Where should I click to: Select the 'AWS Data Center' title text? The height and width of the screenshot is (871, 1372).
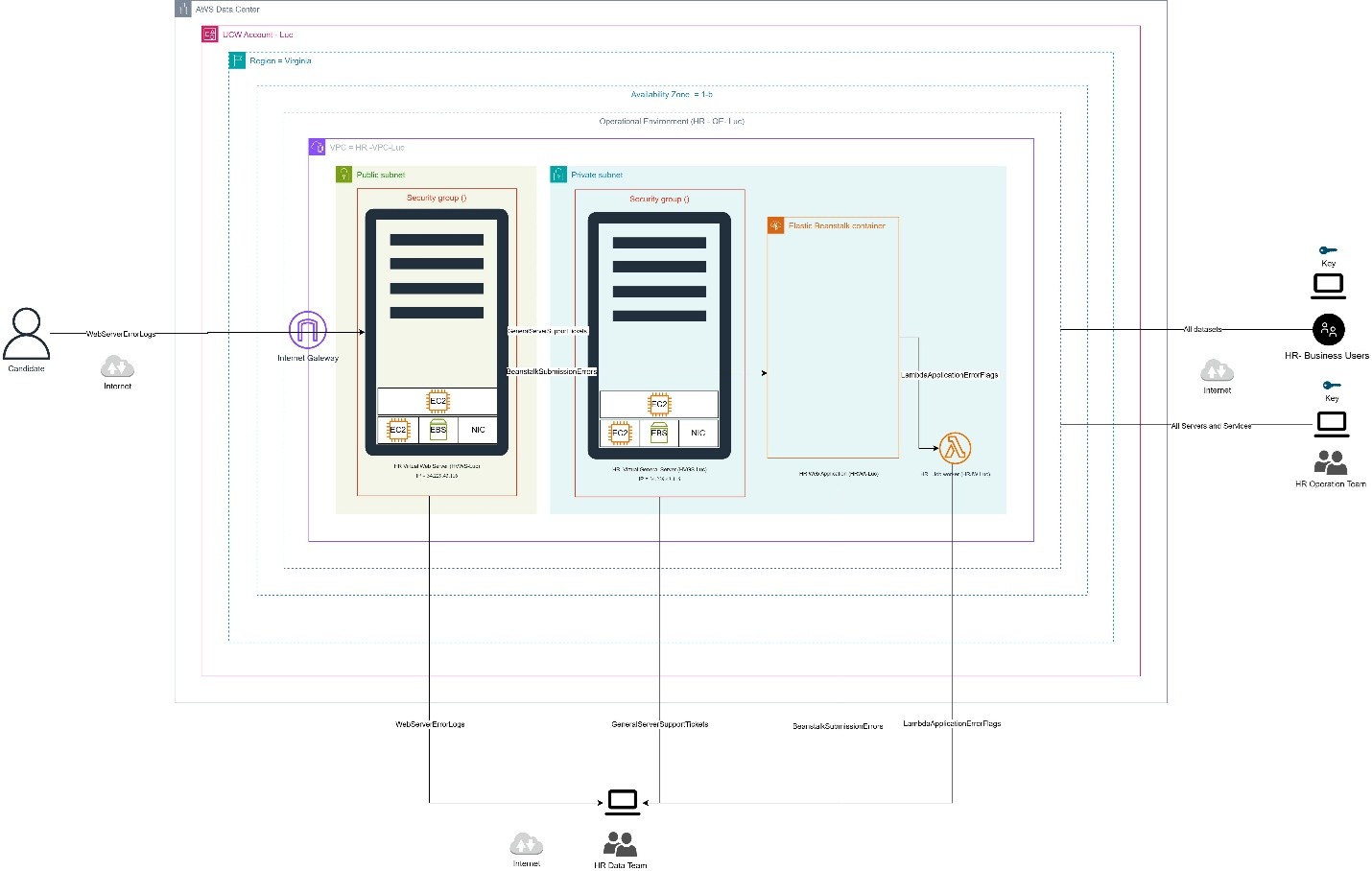(x=227, y=9)
